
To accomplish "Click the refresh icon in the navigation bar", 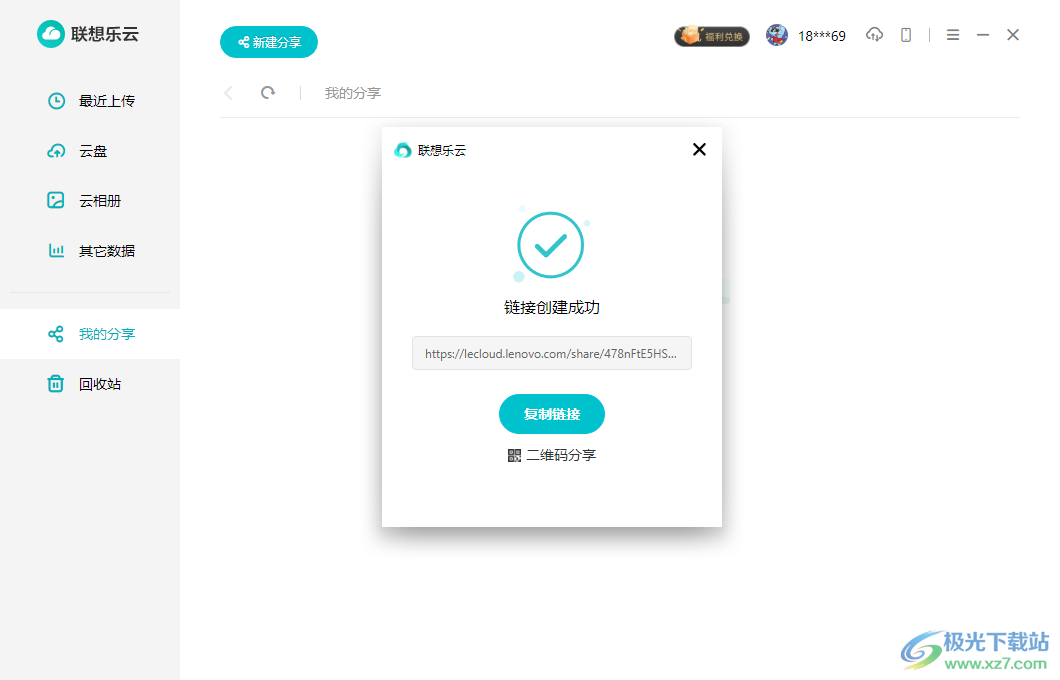I will pos(268,93).
